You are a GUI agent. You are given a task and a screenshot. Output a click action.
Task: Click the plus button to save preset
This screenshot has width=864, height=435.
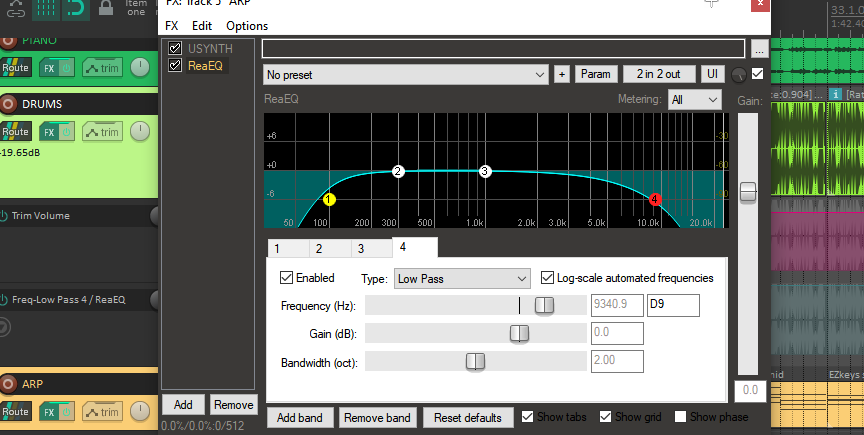[561, 74]
